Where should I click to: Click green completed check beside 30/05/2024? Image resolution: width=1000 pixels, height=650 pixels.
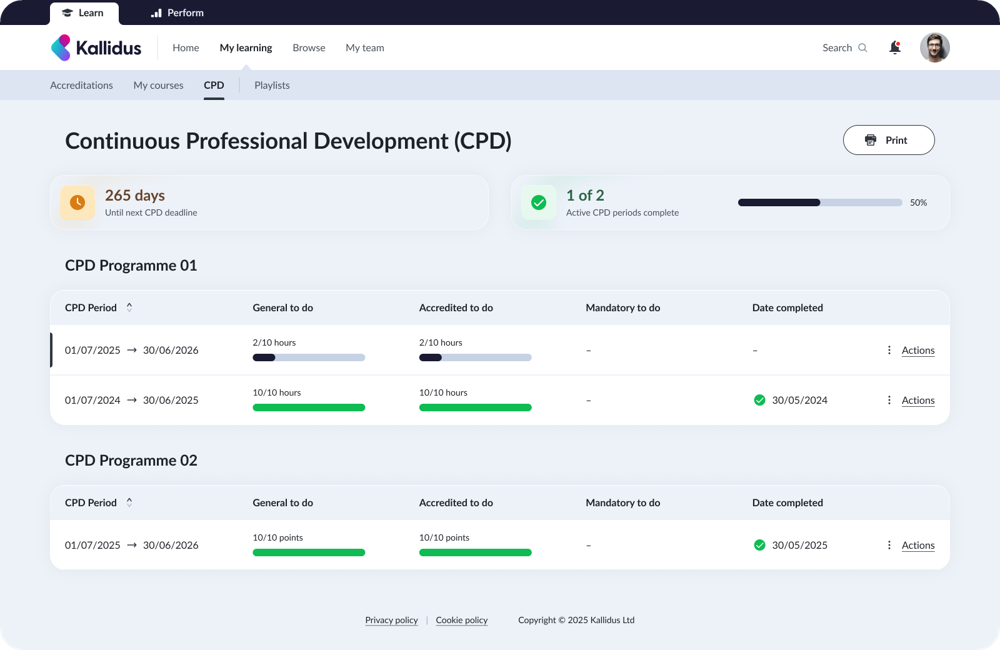[759, 400]
